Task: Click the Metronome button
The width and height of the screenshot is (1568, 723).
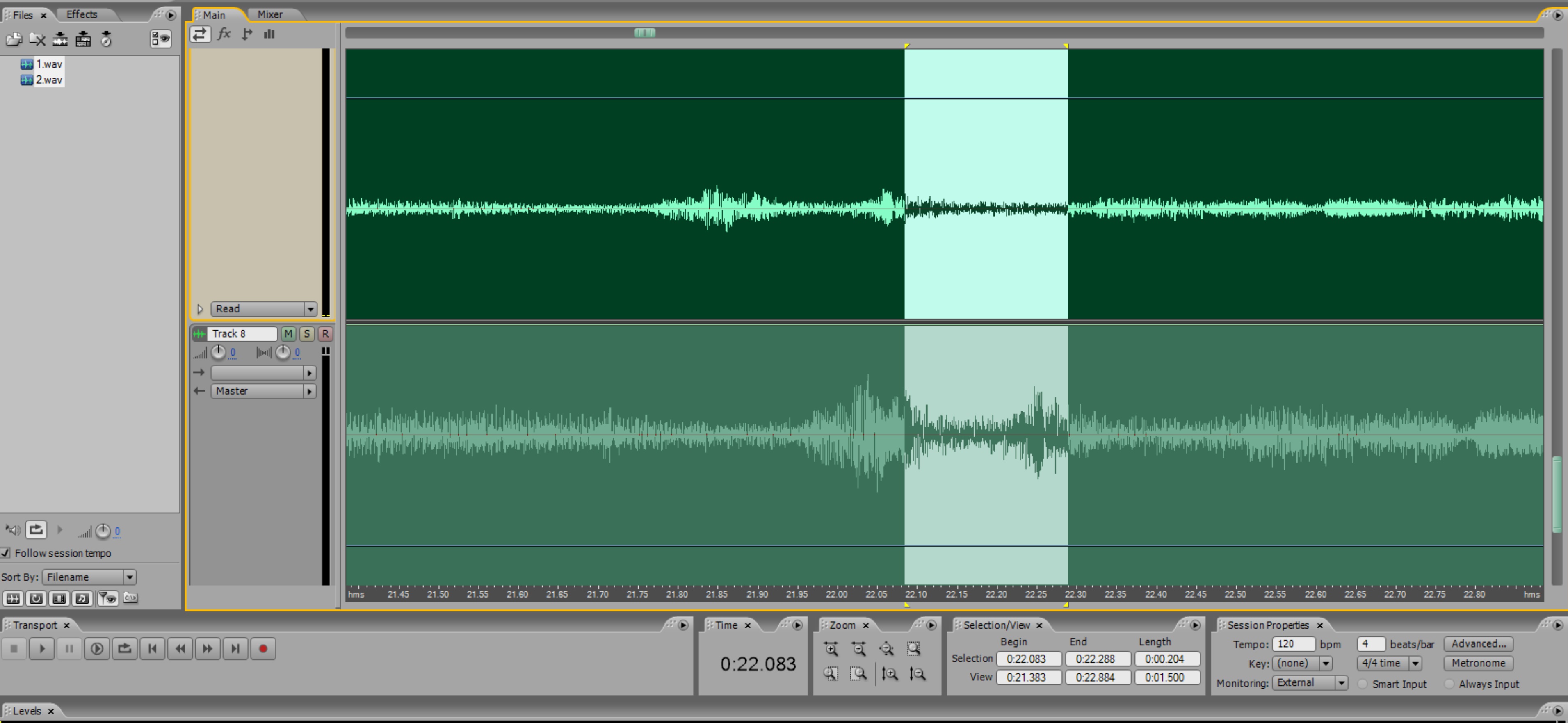Action: (x=1478, y=664)
